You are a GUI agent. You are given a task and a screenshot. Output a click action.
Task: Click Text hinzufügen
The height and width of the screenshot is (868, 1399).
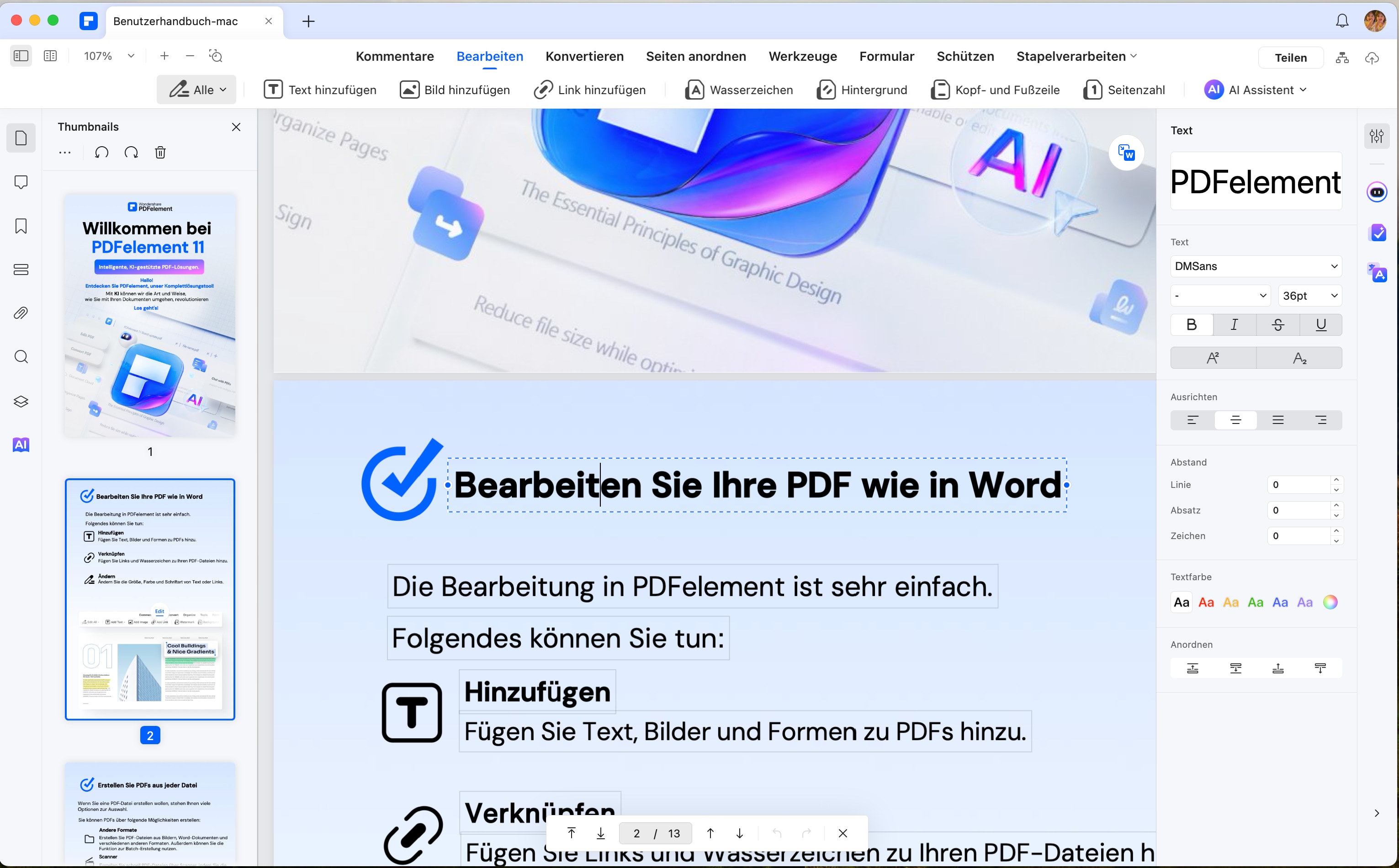320,90
